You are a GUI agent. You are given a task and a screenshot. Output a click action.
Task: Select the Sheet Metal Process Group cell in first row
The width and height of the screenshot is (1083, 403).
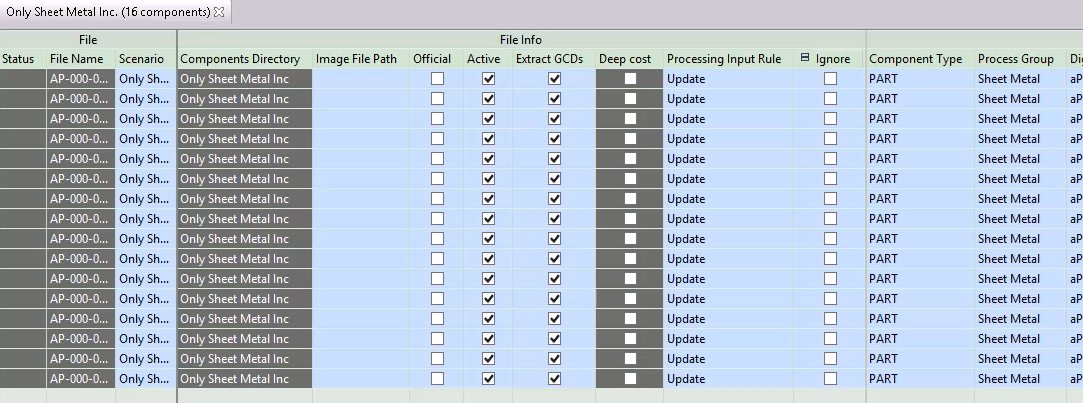pos(1015,79)
